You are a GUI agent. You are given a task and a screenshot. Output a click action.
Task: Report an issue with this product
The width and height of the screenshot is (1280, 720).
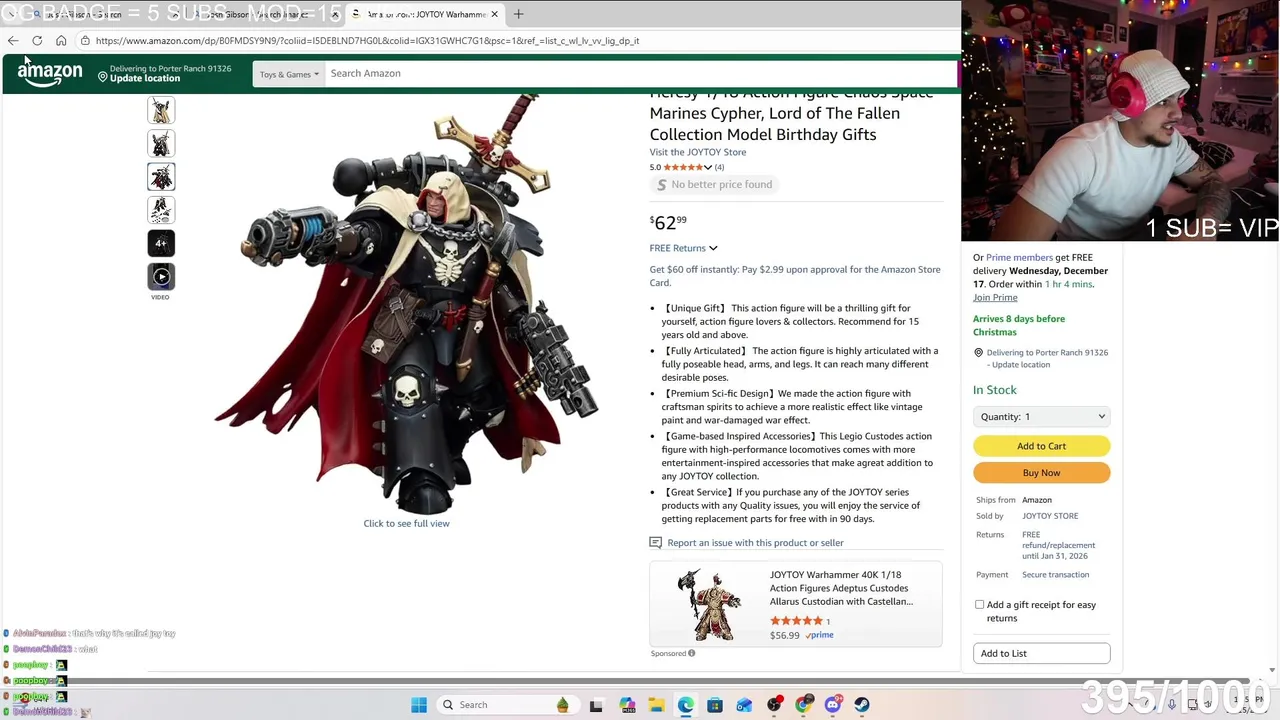pos(755,542)
